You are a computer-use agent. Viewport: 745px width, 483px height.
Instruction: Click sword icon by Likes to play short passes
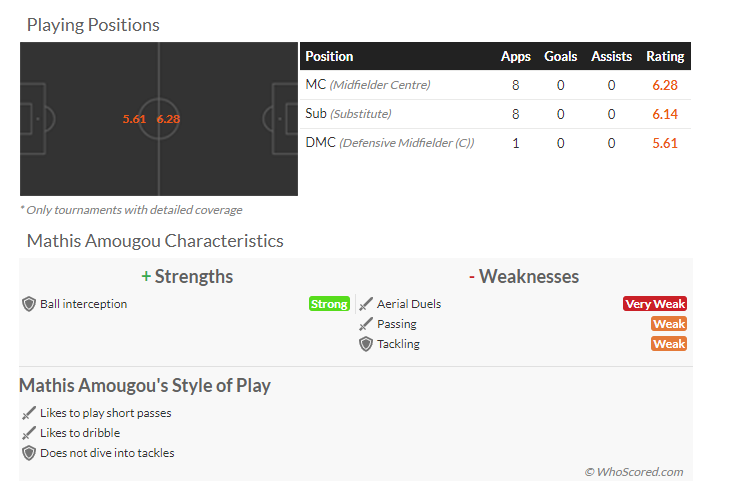click(x=29, y=413)
